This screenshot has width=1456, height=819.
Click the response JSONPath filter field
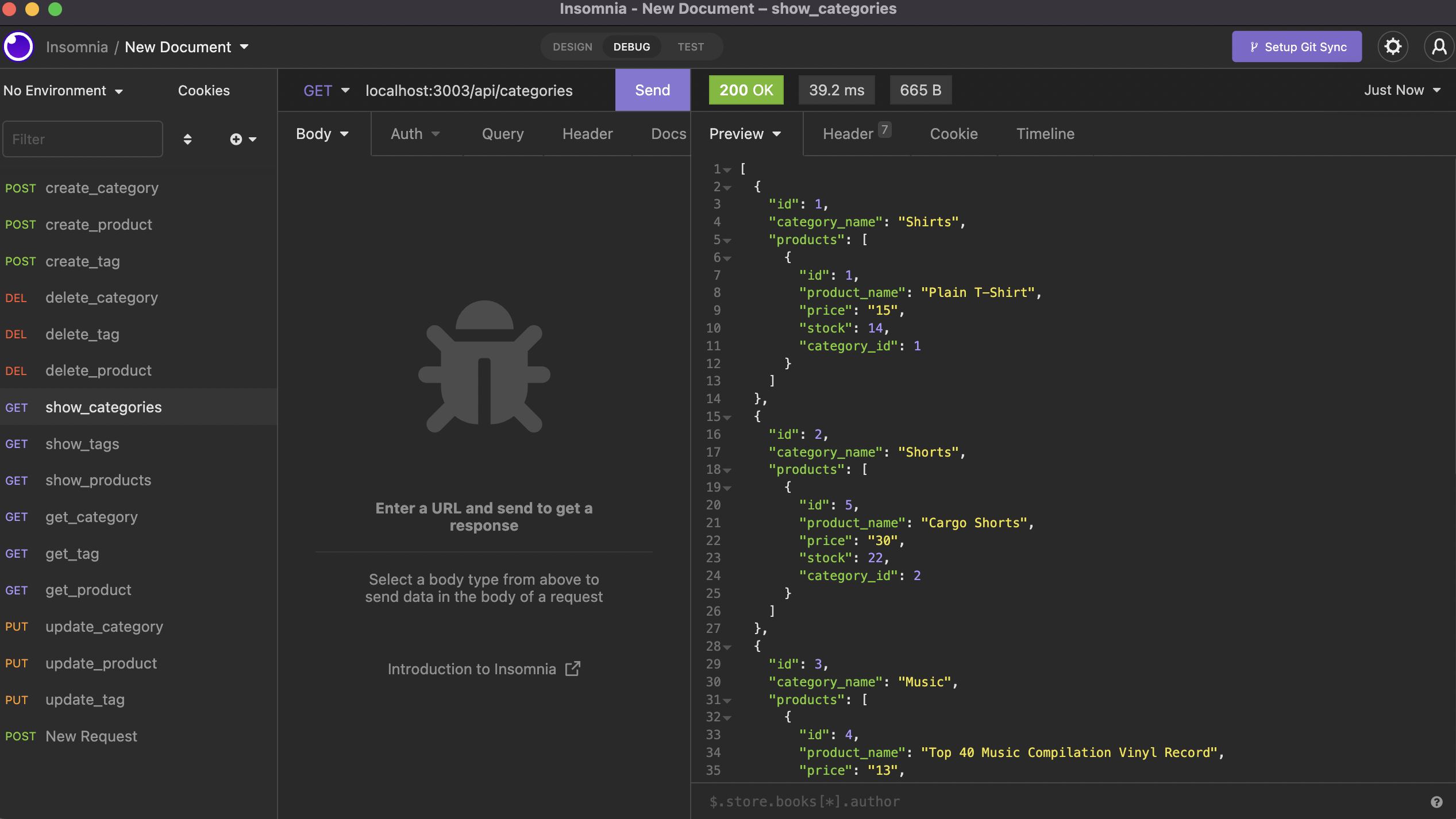click(1063, 802)
